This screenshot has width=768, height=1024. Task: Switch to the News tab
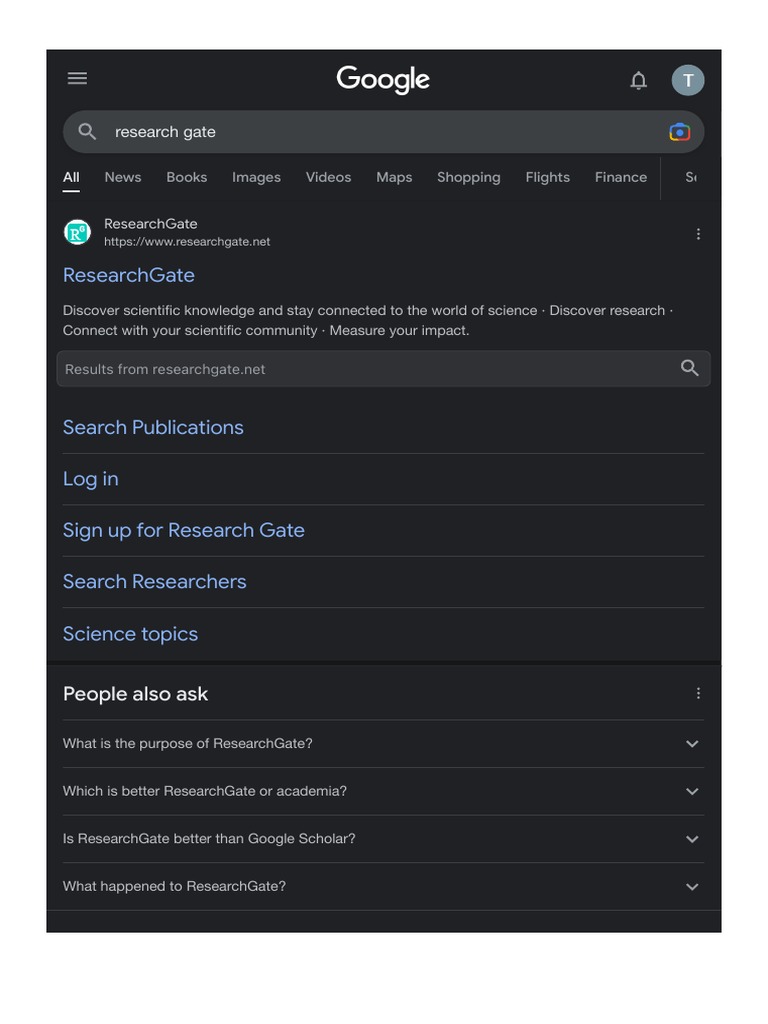point(123,177)
